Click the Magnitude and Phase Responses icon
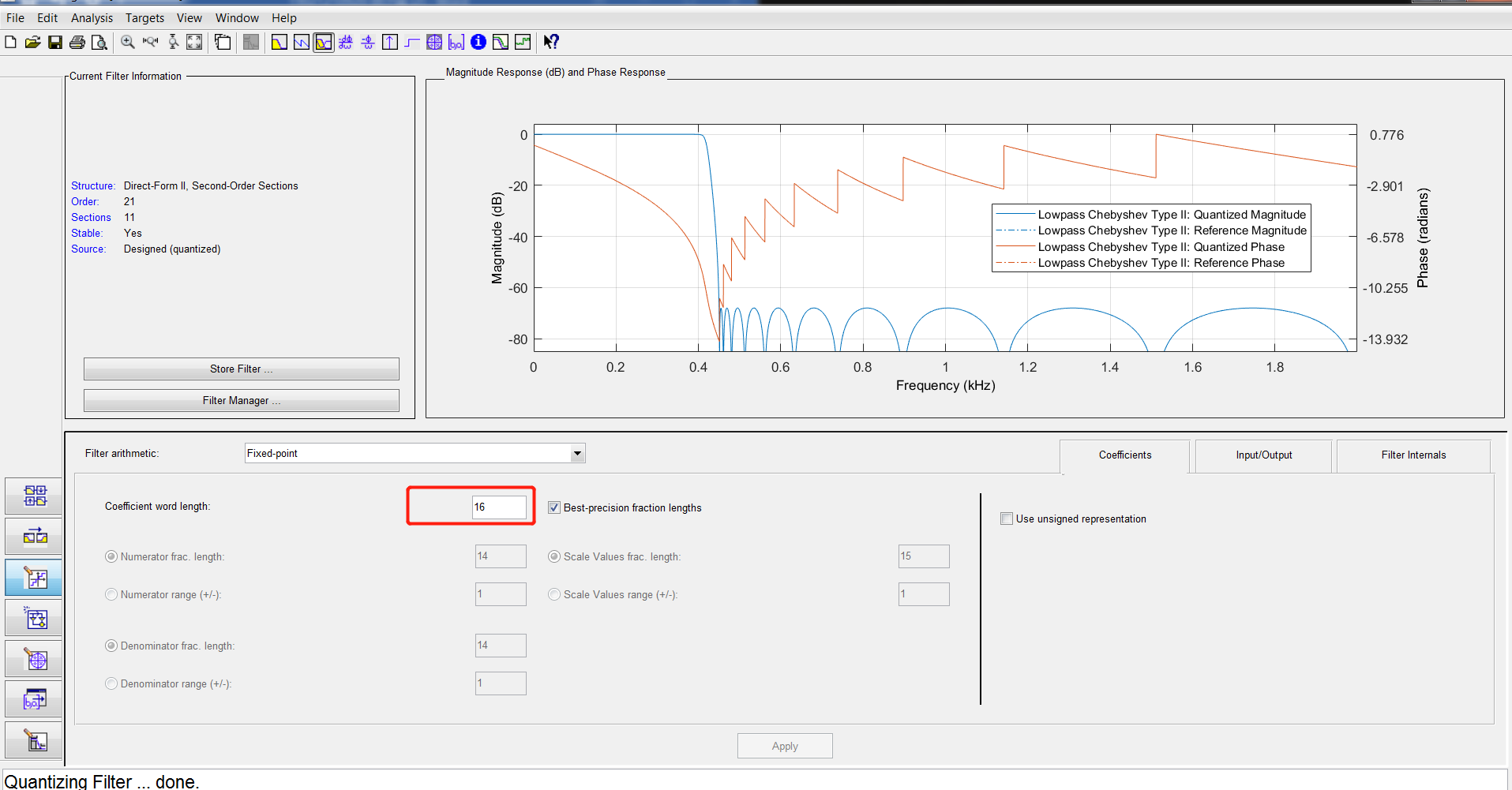This screenshot has height=790, width=1512. [x=324, y=42]
